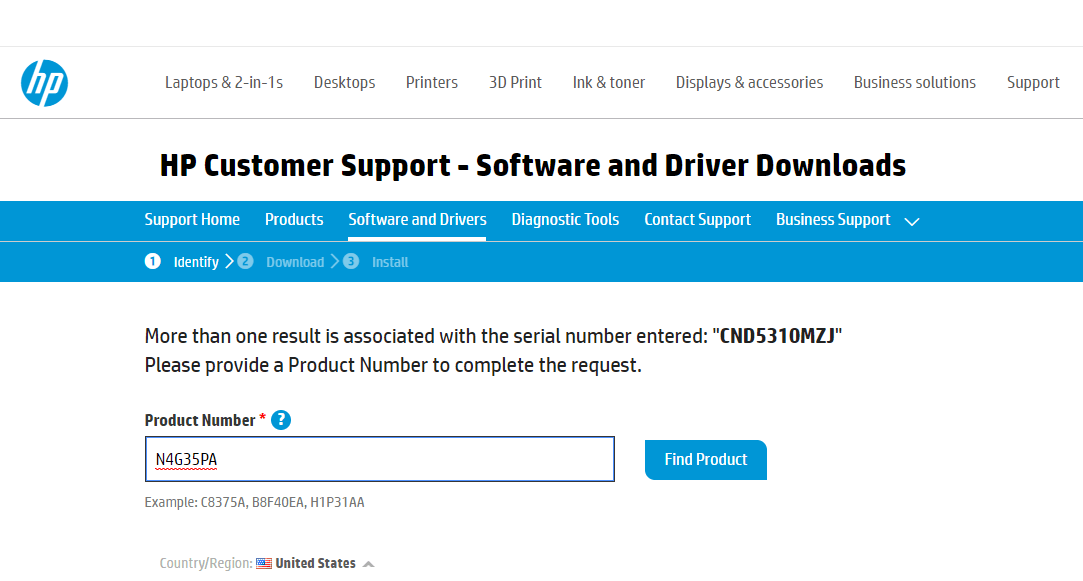Click step 1 Identify circle icon
The height and width of the screenshot is (581, 1083).
tap(153, 262)
